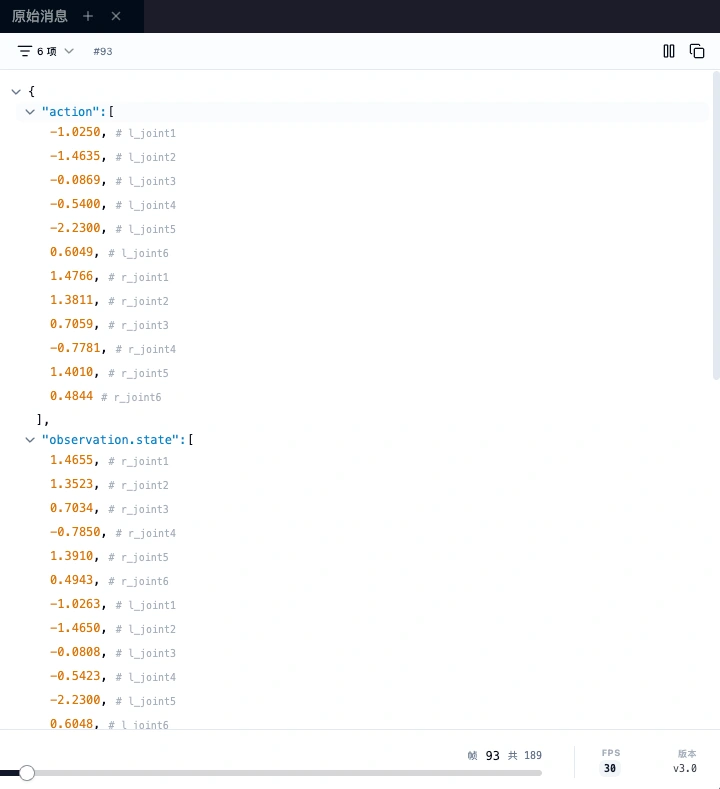Copy the message with the copy icon

697,51
